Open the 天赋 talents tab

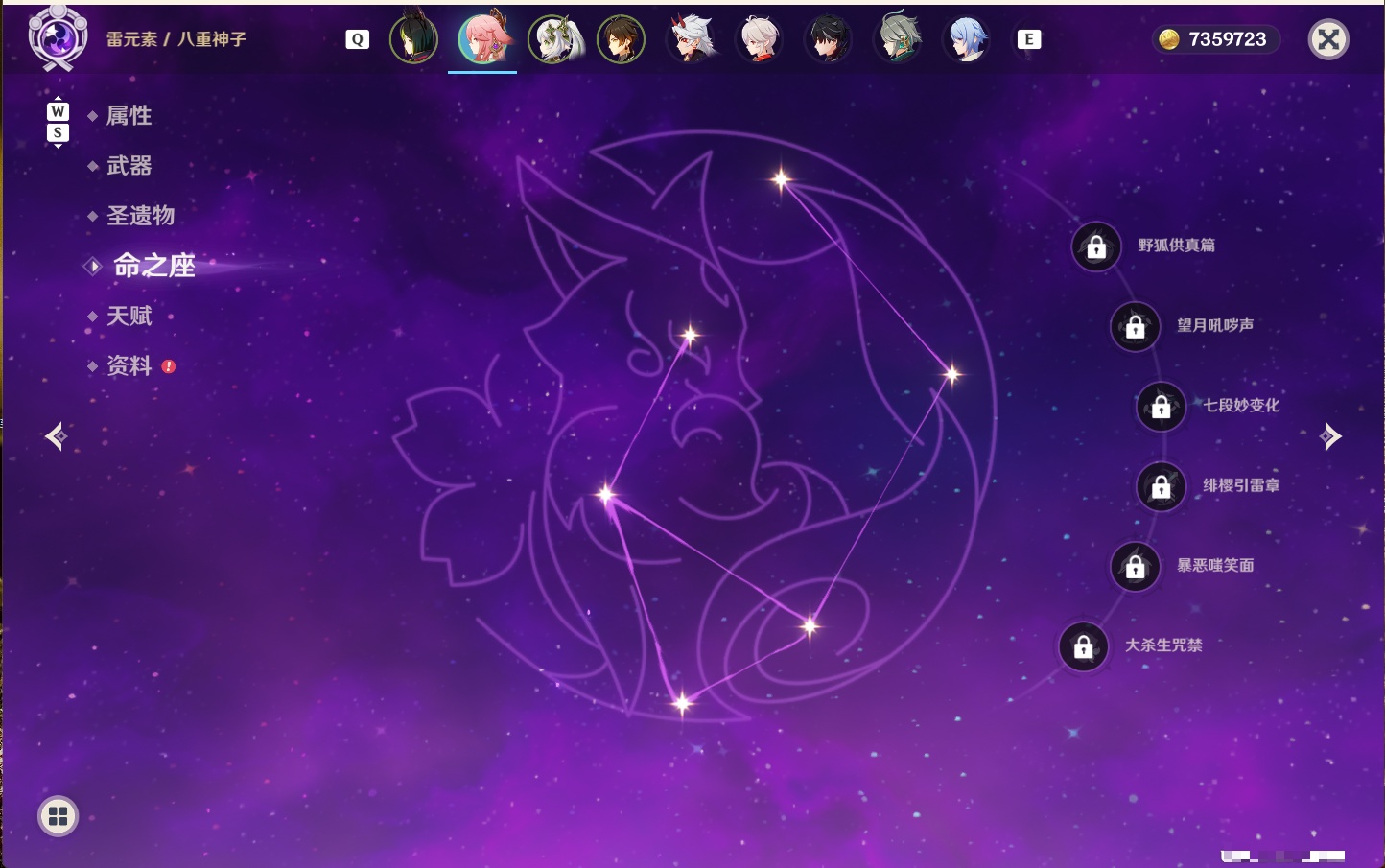(129, 316)
